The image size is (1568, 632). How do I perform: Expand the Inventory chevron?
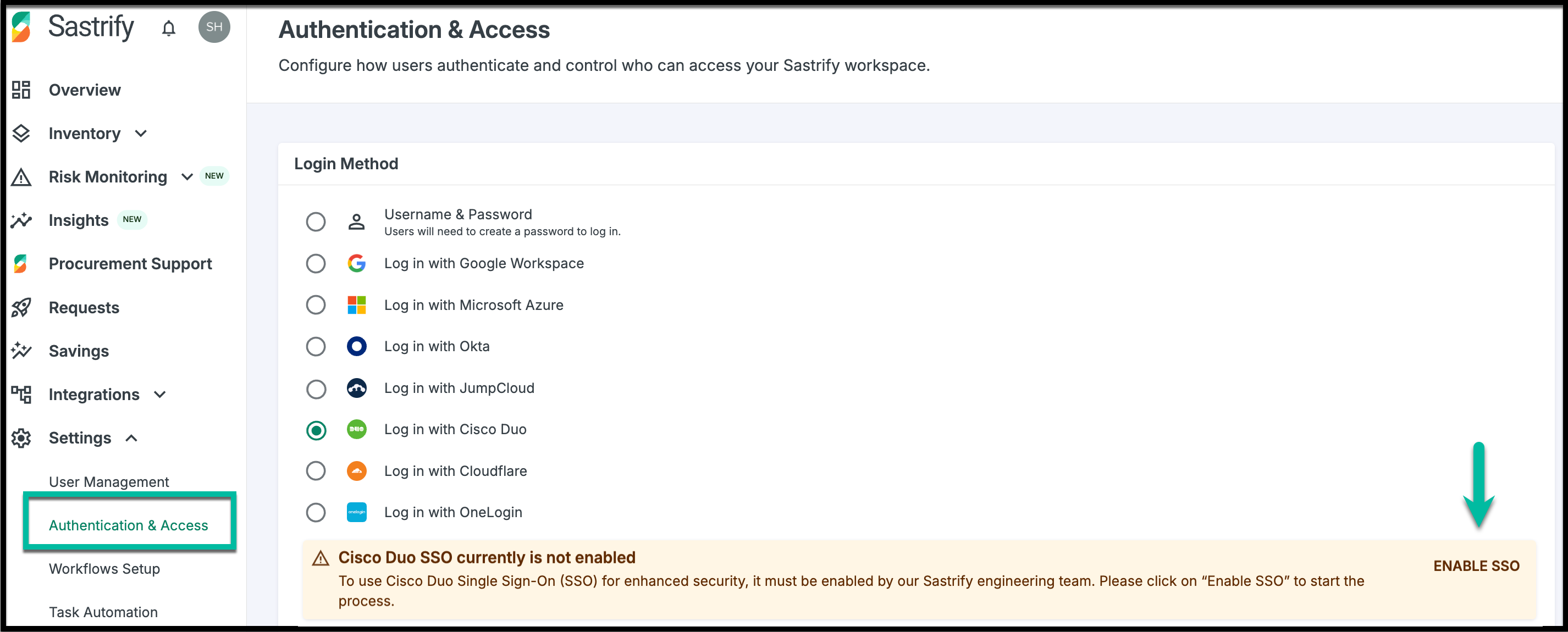coord(141,134)
